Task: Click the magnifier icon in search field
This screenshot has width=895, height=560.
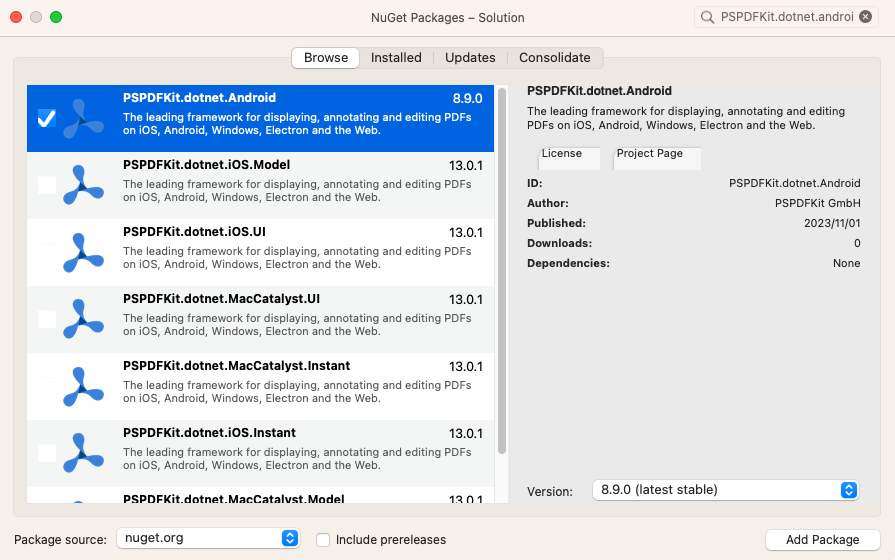Action: pos(707,17)
